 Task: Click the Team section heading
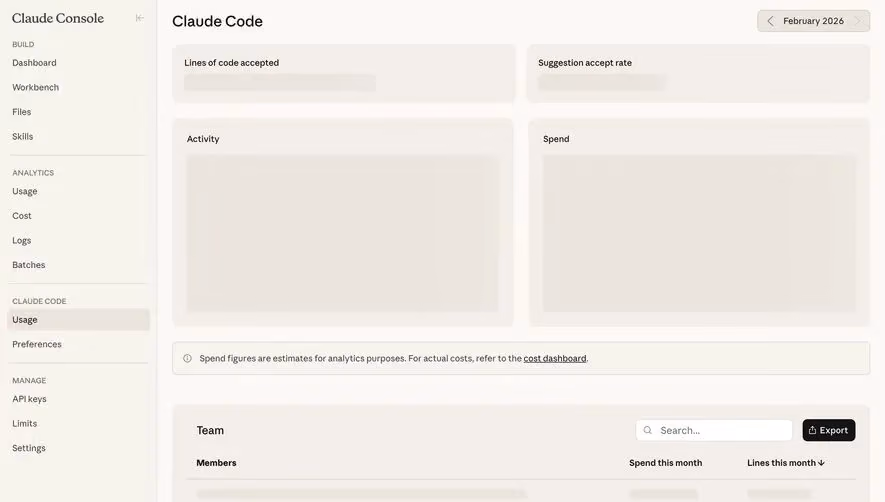(x=210, y=430)
